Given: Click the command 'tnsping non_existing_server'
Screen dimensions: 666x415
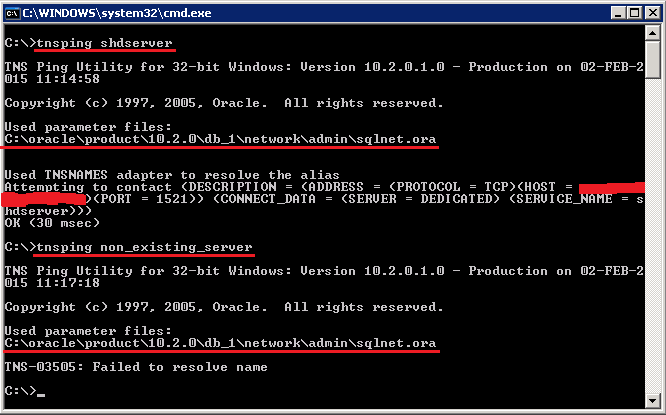Looking at the screenshot, I should pyautogui.click(x=144, y=247).
